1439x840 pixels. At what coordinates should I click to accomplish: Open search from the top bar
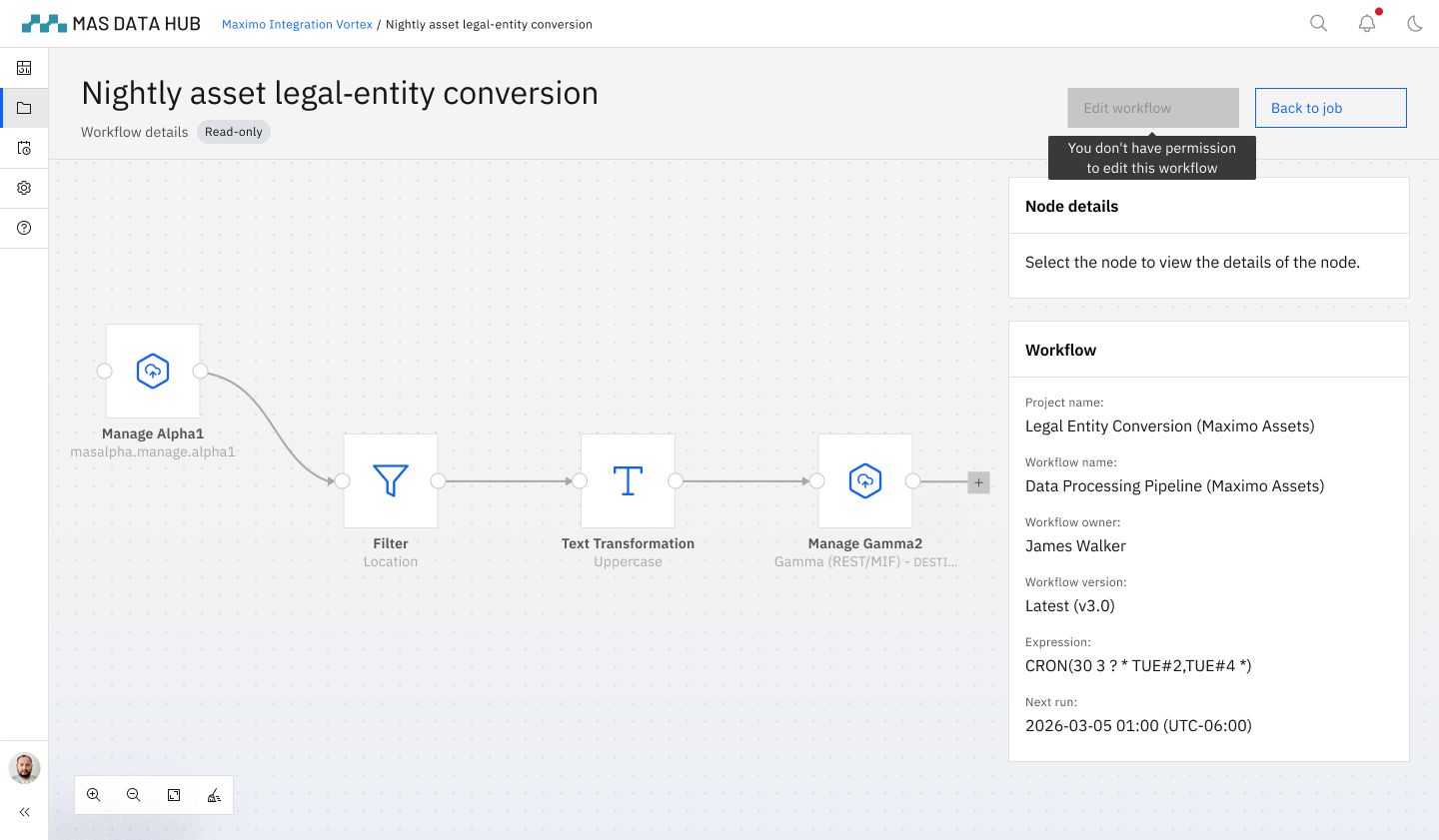click(1318, 22)
